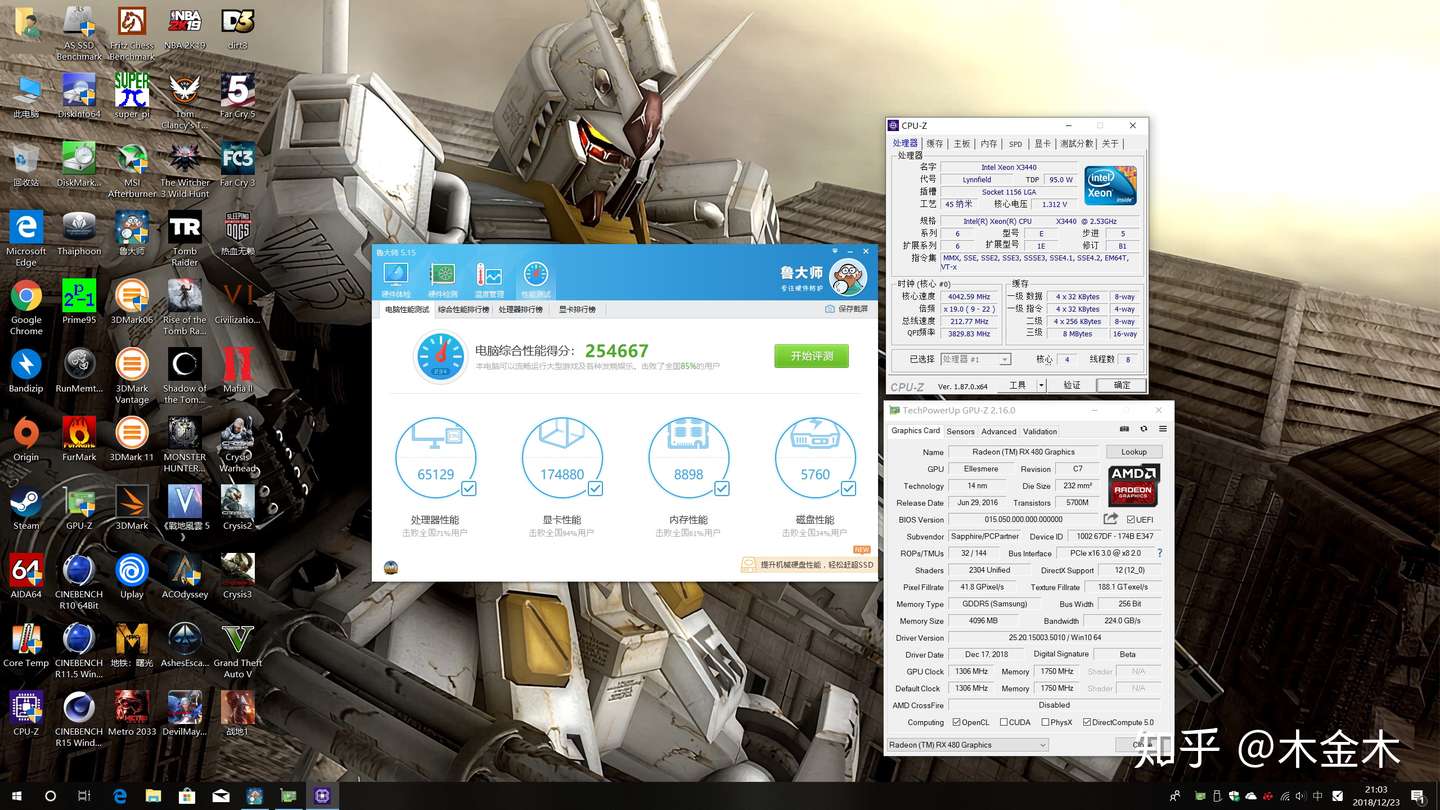The height and width of the screenshot is (810, 1440).
Task: Select the Prime95 desktop icon
Action: tap(79, 302)
